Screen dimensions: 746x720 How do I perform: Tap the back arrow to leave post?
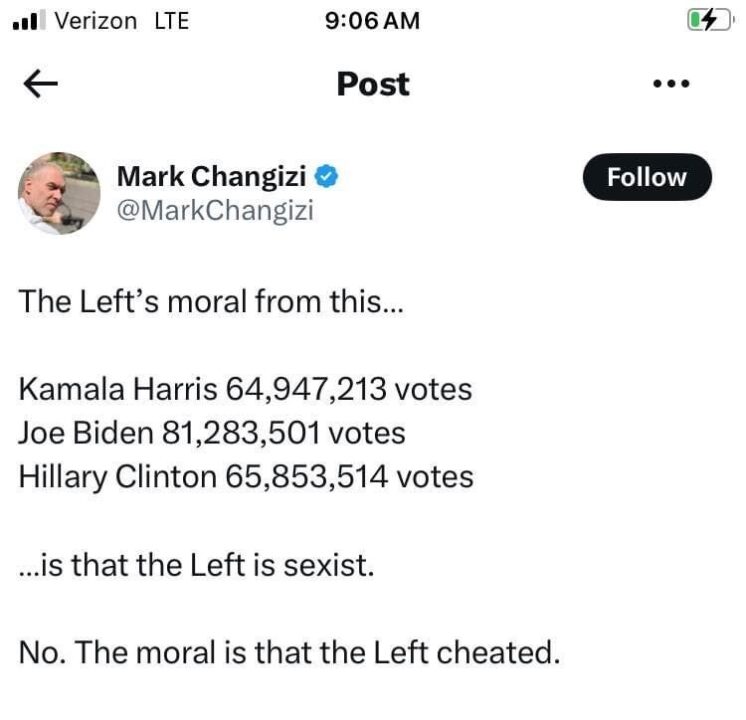click(x=39, y=85)
